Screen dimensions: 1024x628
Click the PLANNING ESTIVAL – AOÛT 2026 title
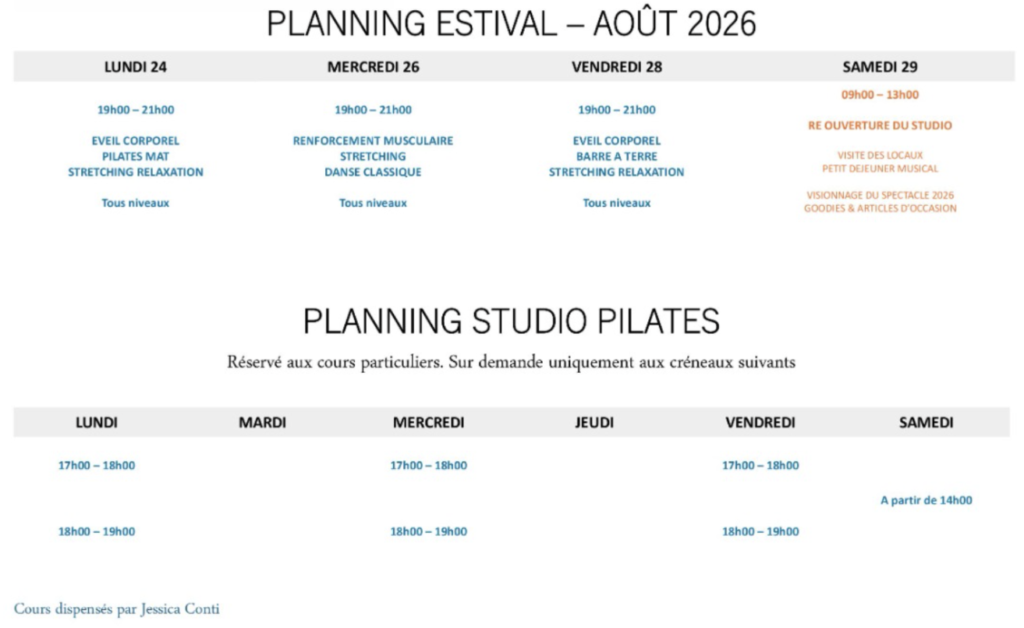tap(511, 24)
